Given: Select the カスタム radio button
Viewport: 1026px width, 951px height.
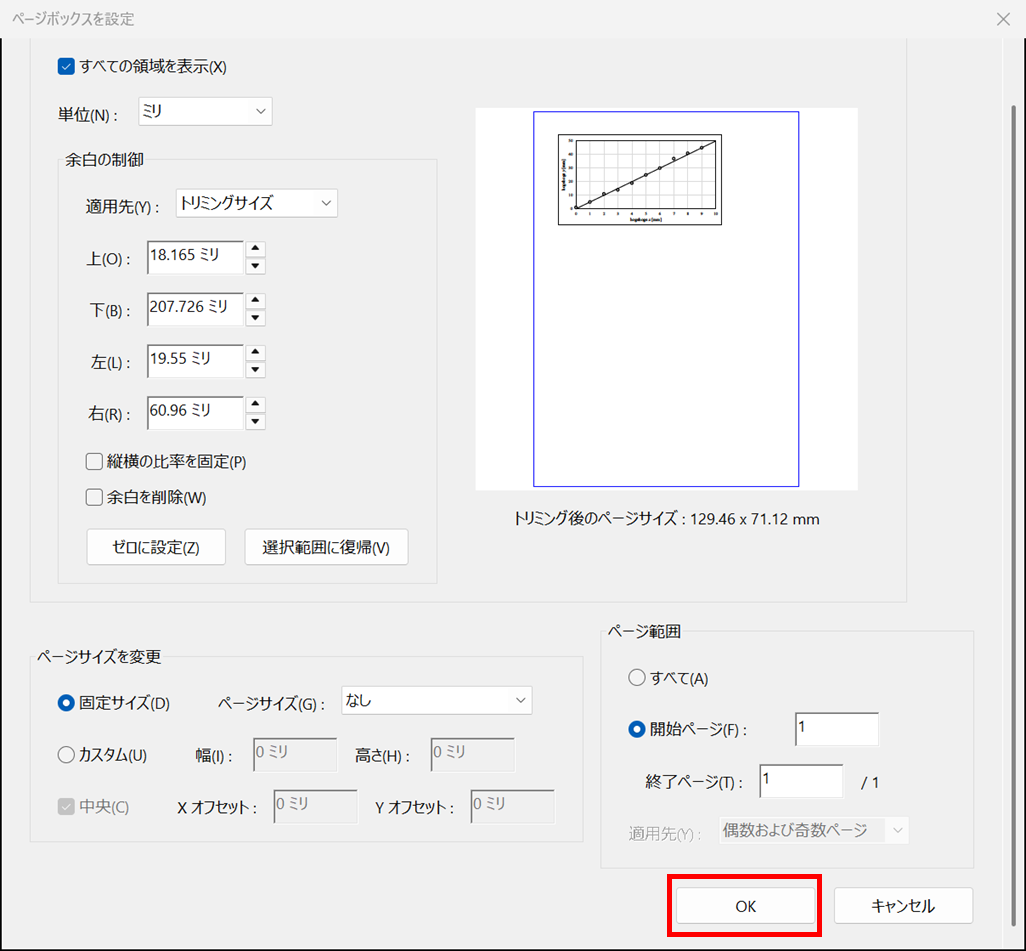Looking at the screenshot, I should (66, 755).
